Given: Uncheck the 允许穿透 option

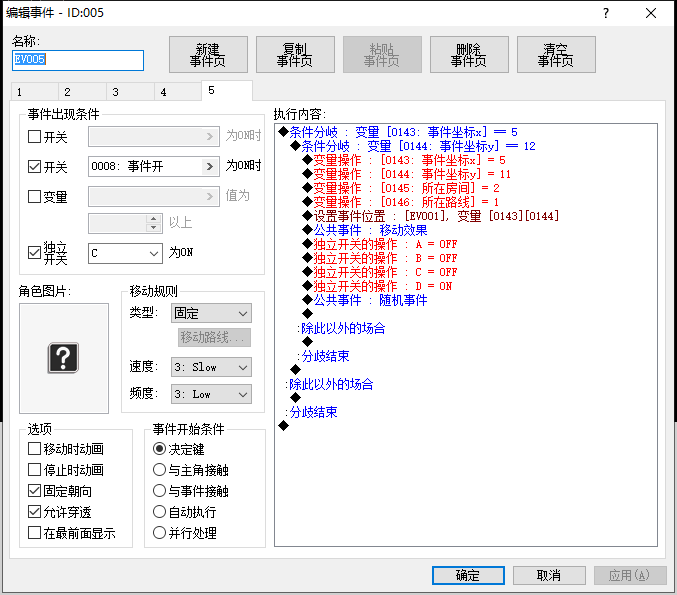Looking at the screenshot, I should 35,512.
